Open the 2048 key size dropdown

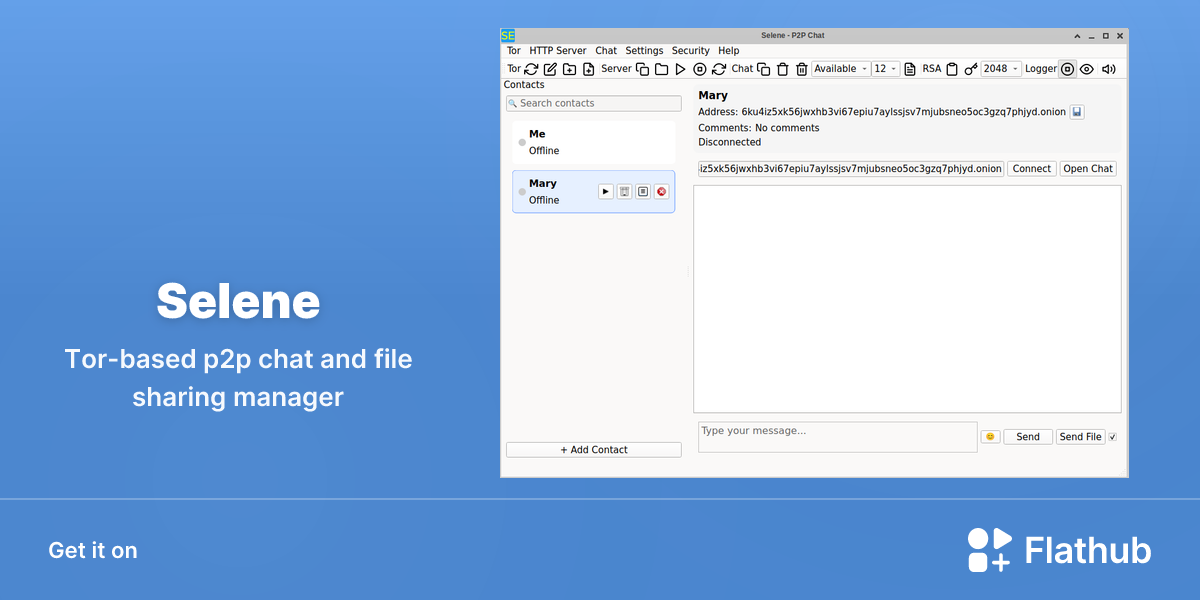point(1001,69)
